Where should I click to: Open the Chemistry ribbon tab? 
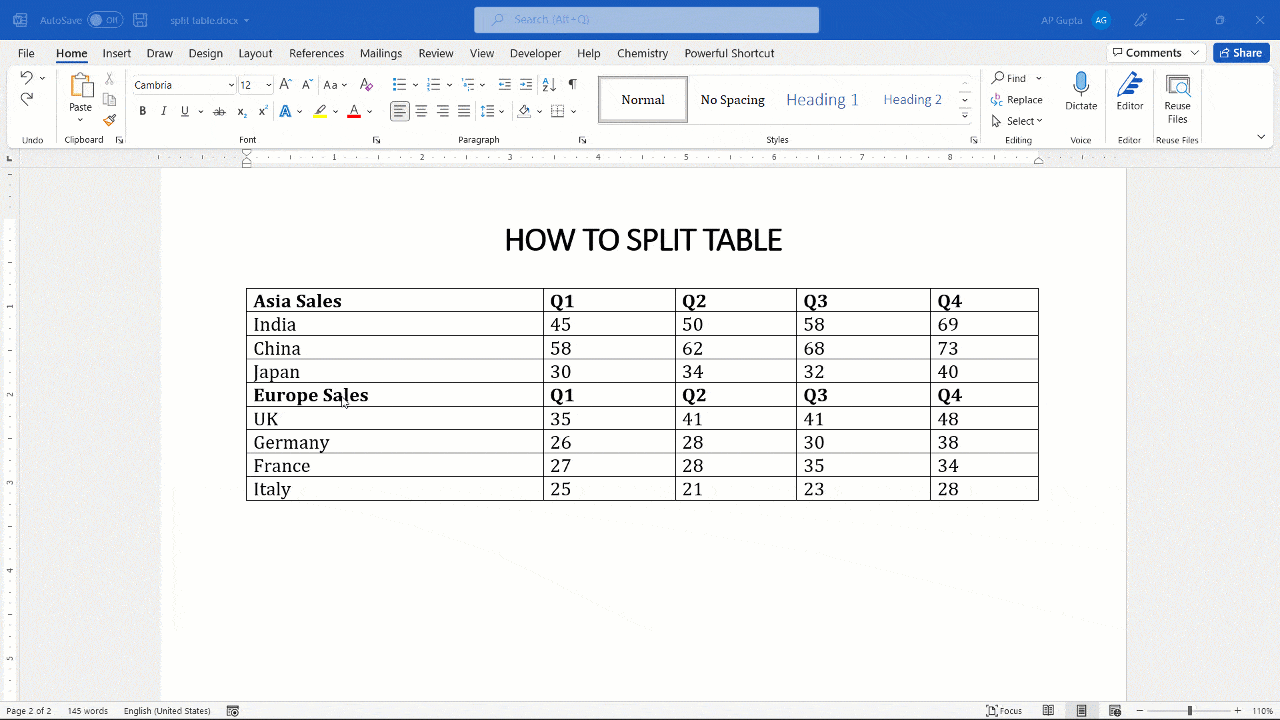pos(641,53)
